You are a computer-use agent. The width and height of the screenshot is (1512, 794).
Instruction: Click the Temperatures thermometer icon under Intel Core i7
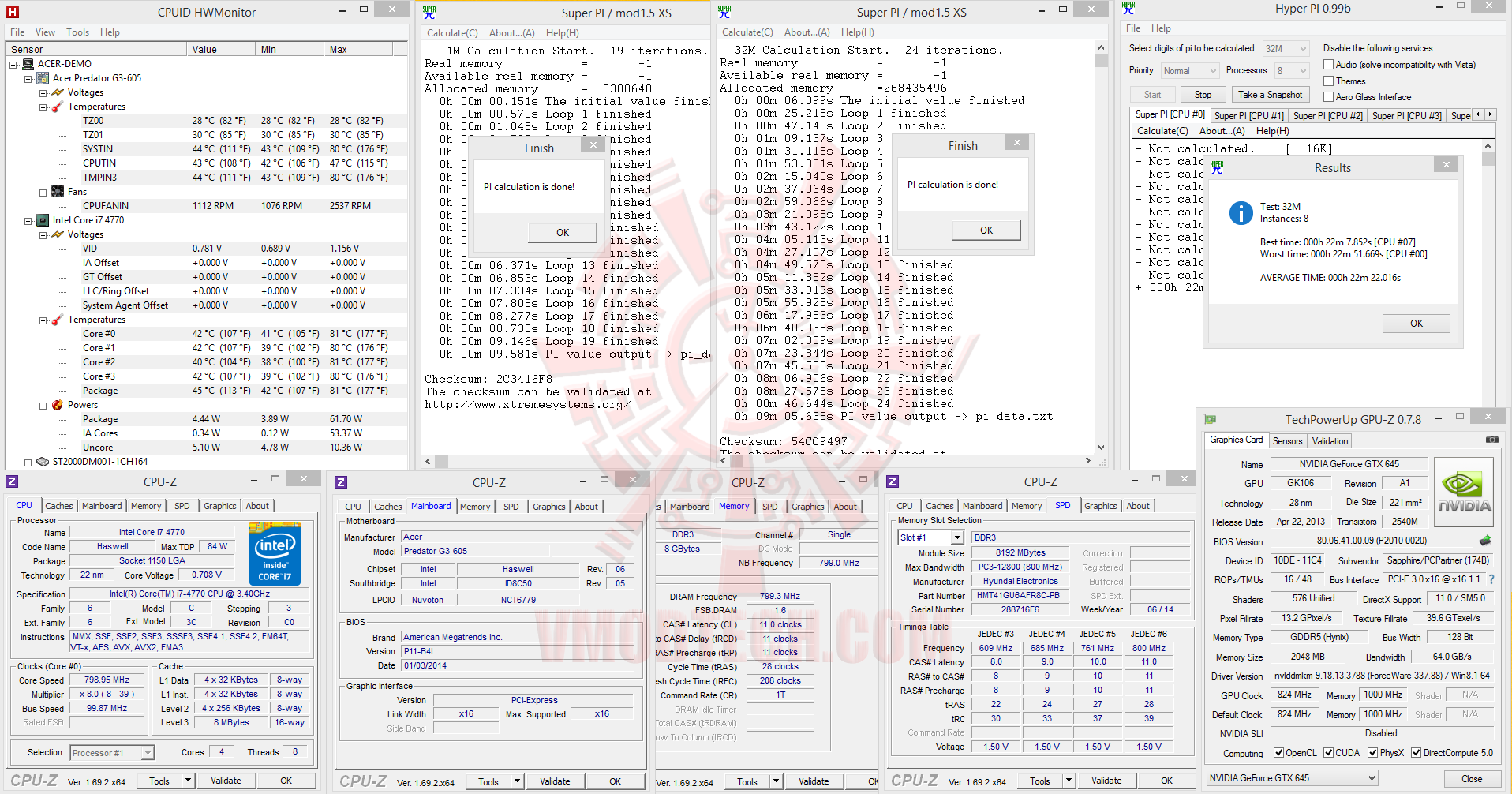tap(58, 320)
